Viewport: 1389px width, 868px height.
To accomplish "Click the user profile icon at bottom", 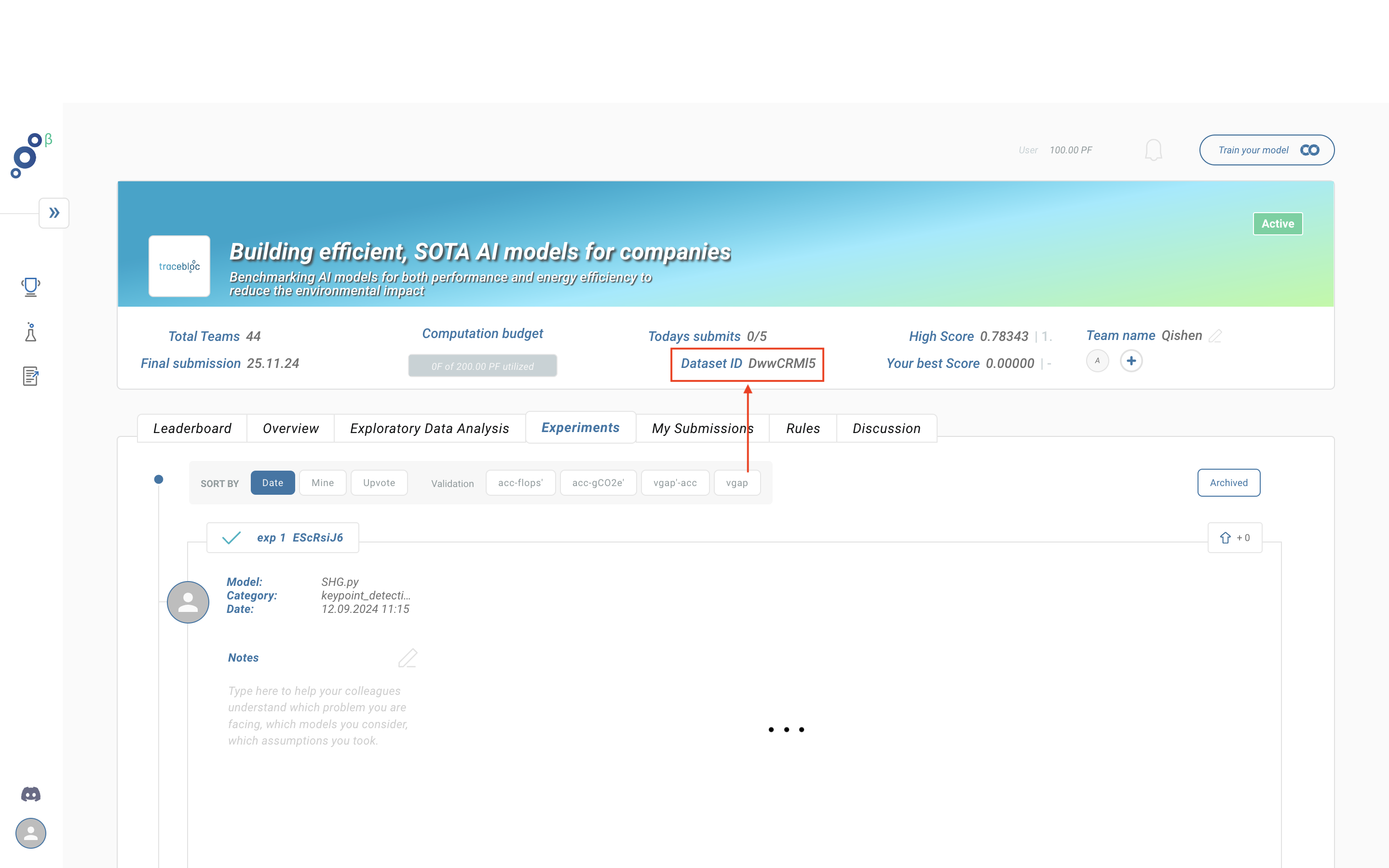I will (30, 833).
